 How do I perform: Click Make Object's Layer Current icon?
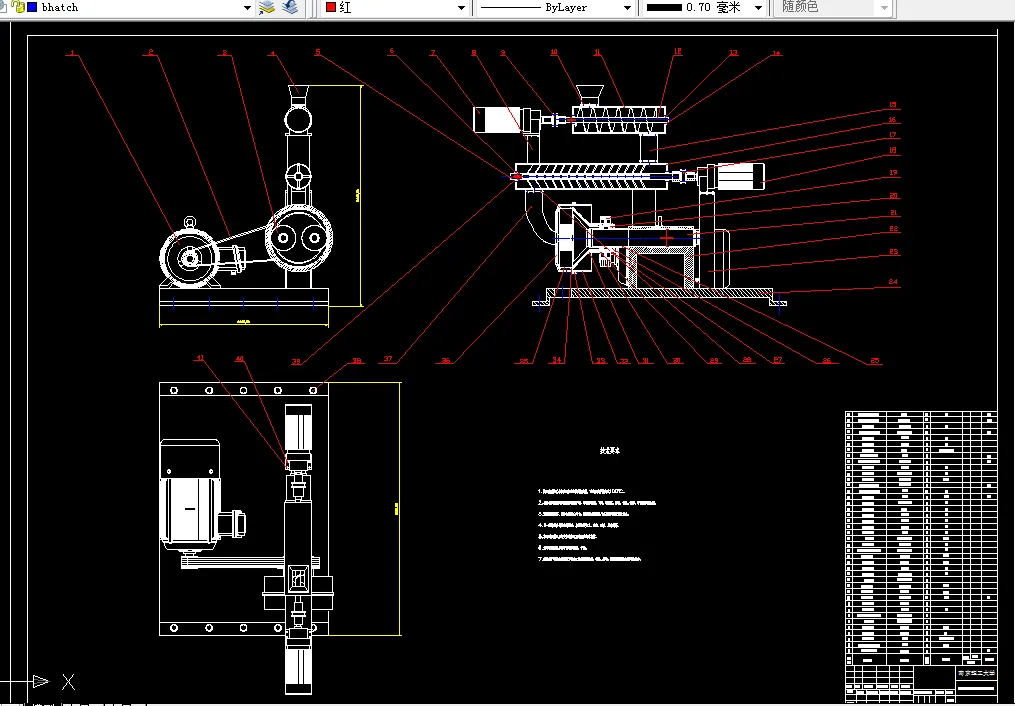pos(266,7)
